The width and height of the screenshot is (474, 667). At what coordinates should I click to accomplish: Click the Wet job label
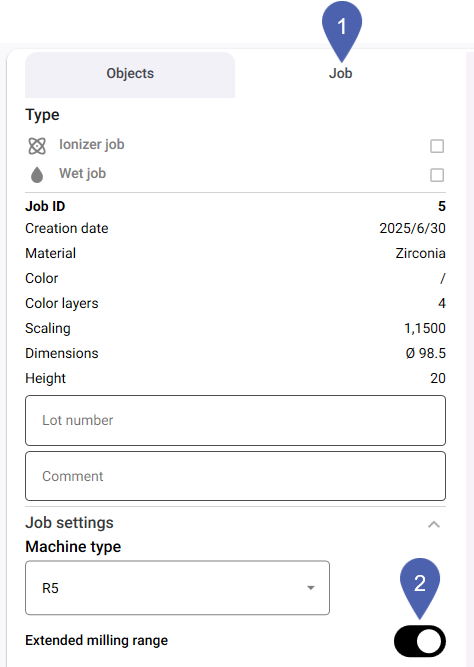click(83, 174)
